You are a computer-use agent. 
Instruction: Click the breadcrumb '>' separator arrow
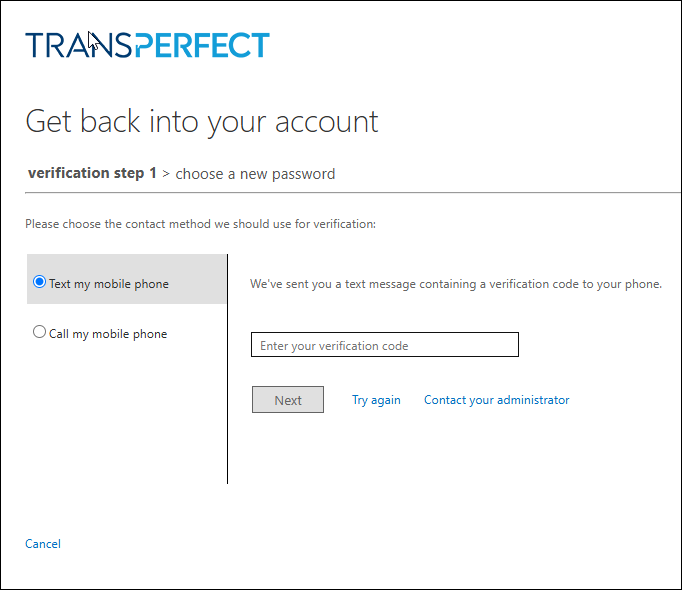pyautogui.click(x=166, y=174)
